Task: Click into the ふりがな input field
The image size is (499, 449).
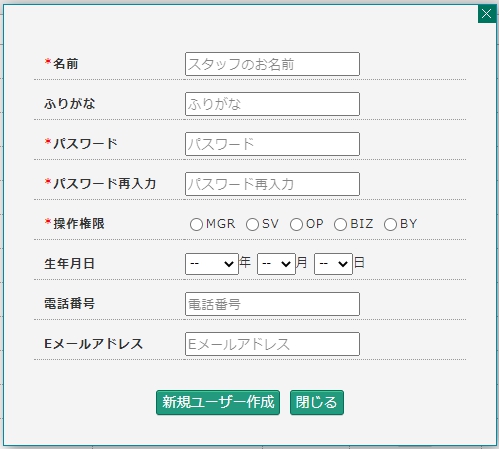Action: [272, 104]
